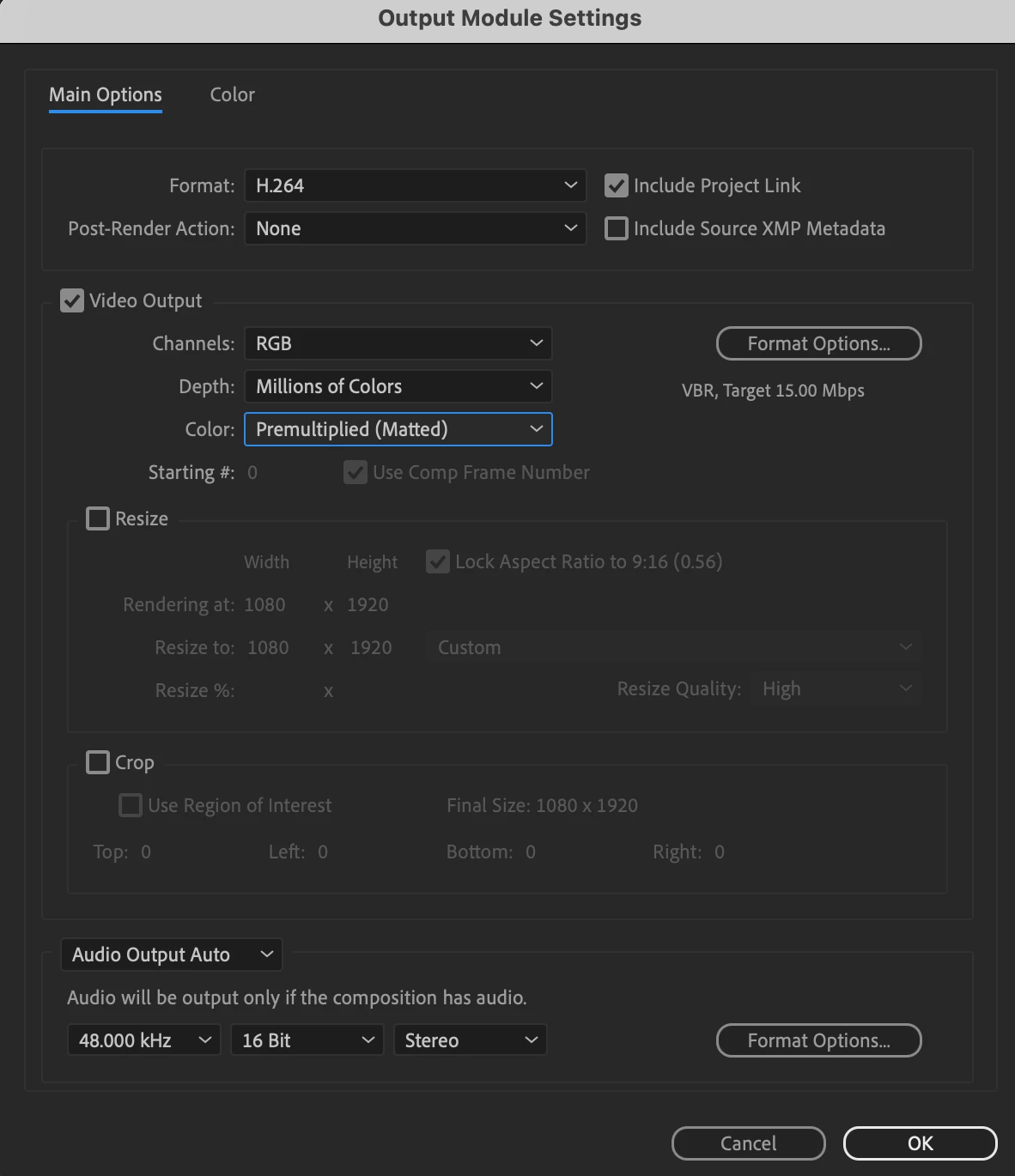Click the crop Left value
The width and height of the screenshot is (1015, 1176).
323,852
